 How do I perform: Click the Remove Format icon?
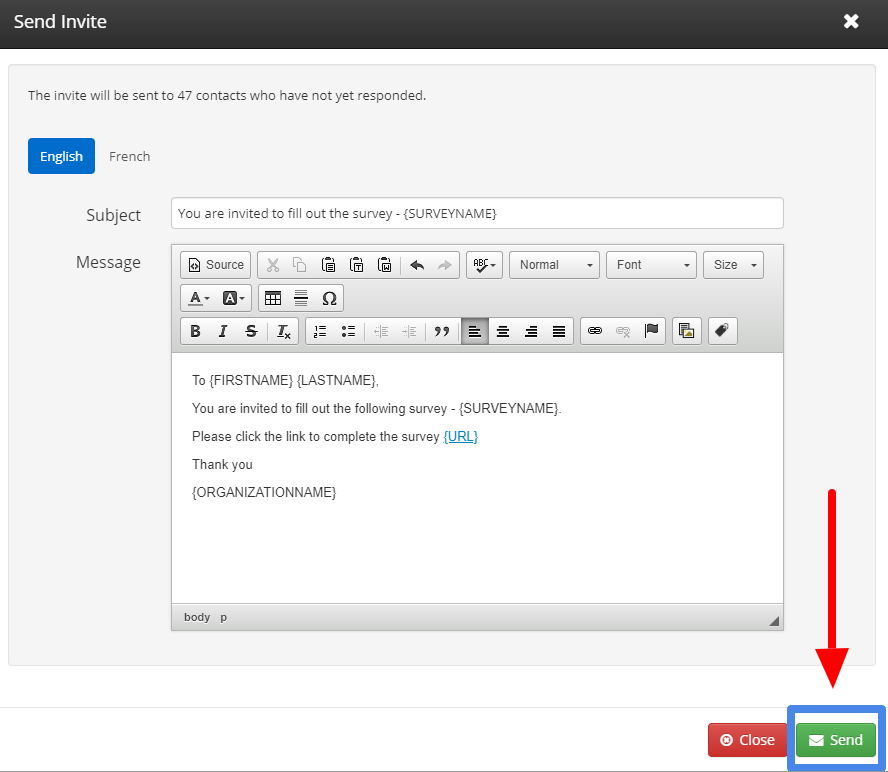click(x=283, y=331)
